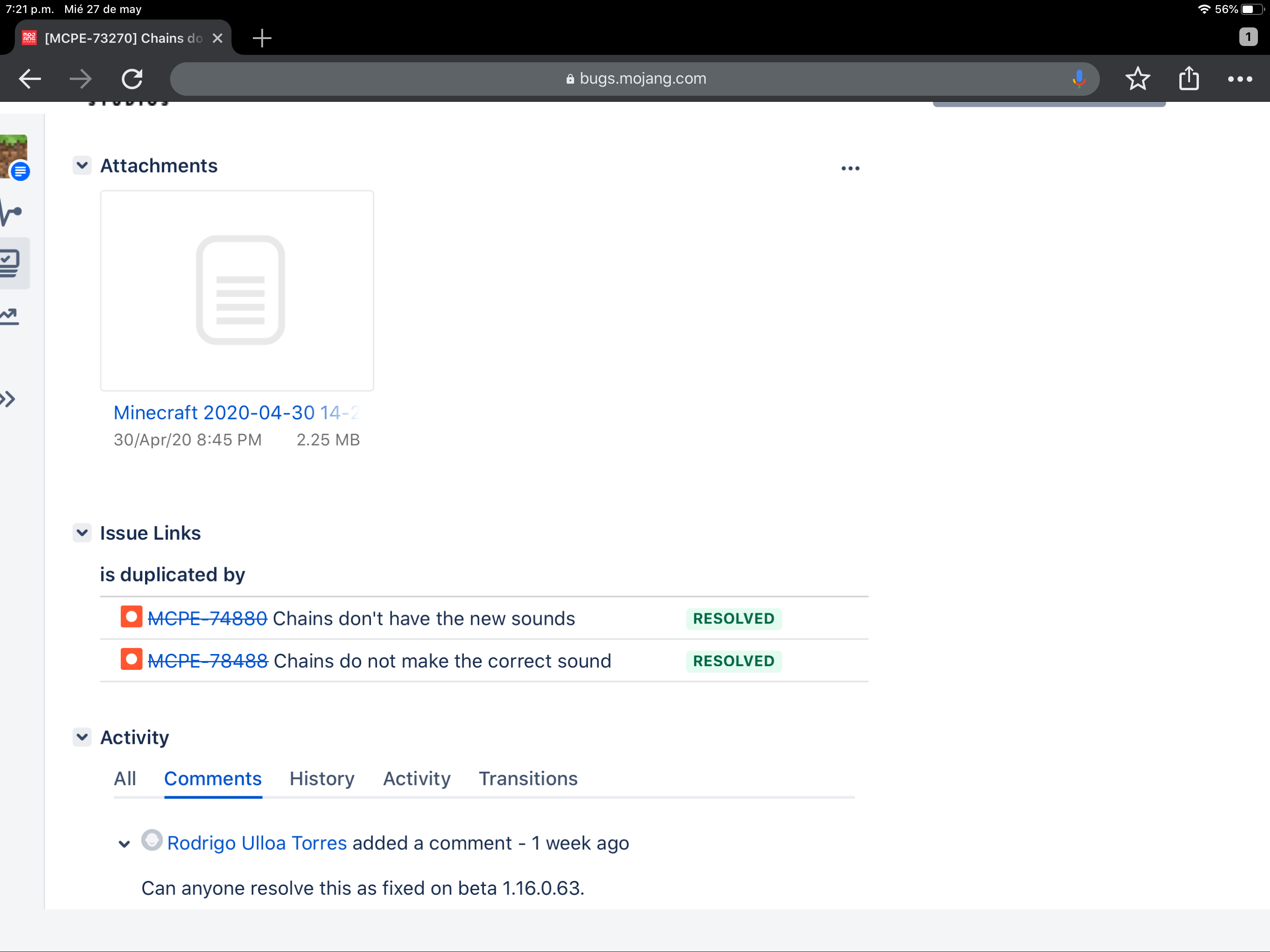Switch to the Transitions tab
Image resolution: width=1270 pixels, height=952 pixels.
[528, 779]
